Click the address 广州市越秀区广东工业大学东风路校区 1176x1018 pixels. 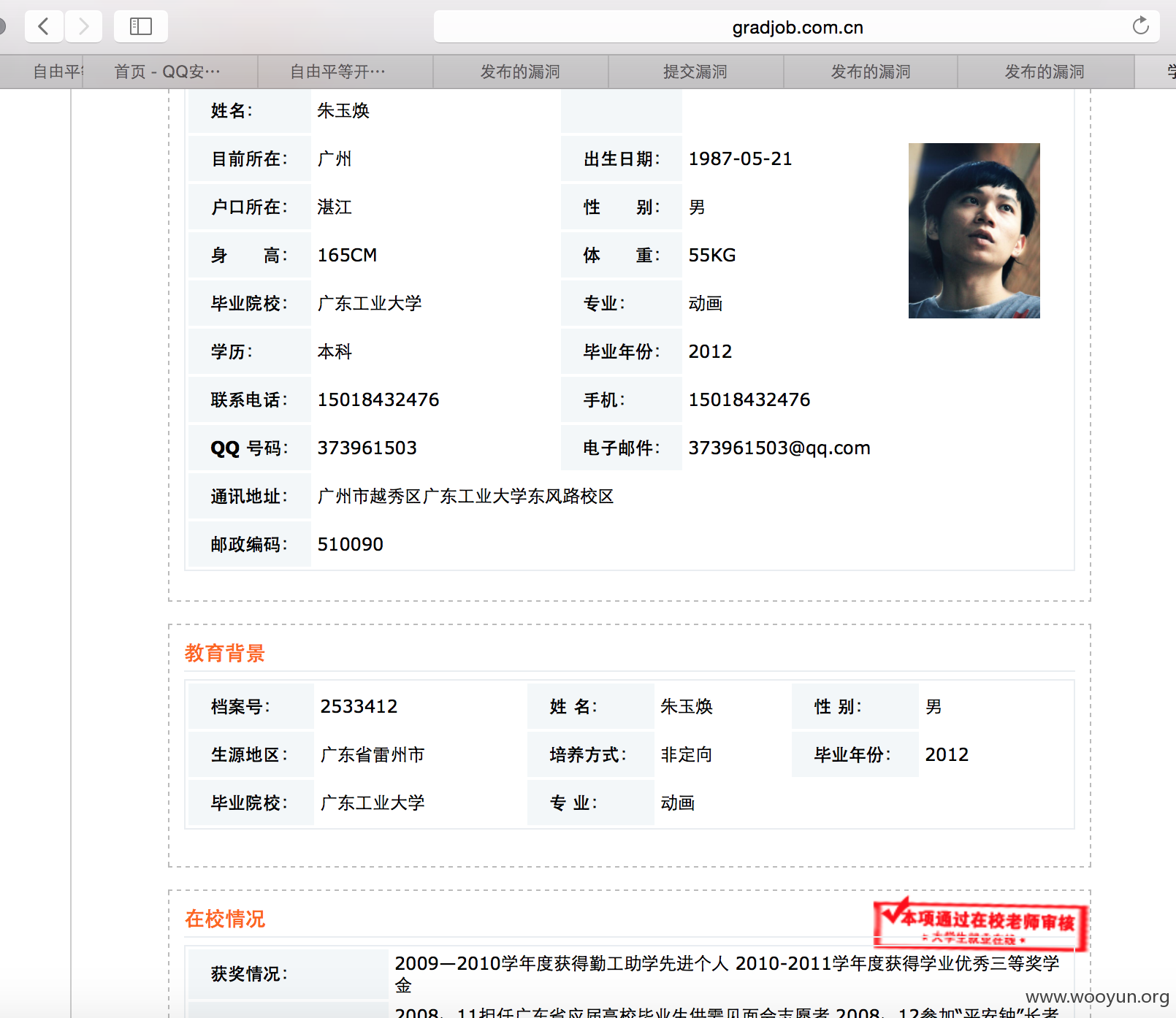point(466,496)
